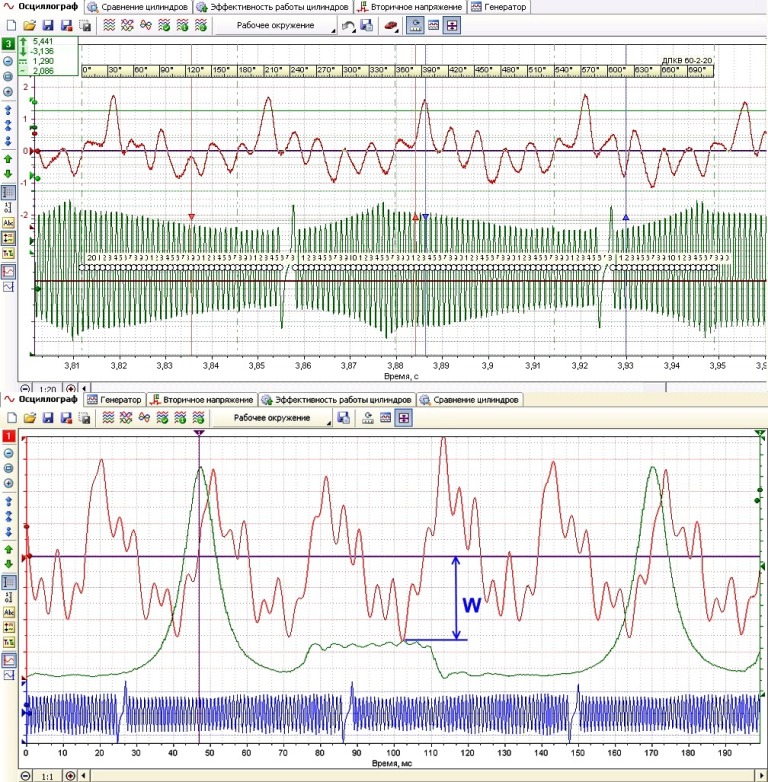Open 'Вторичное напряжение' tab in bottom window
This screenshot has height=782, width=768.
[x=202, y=399]
